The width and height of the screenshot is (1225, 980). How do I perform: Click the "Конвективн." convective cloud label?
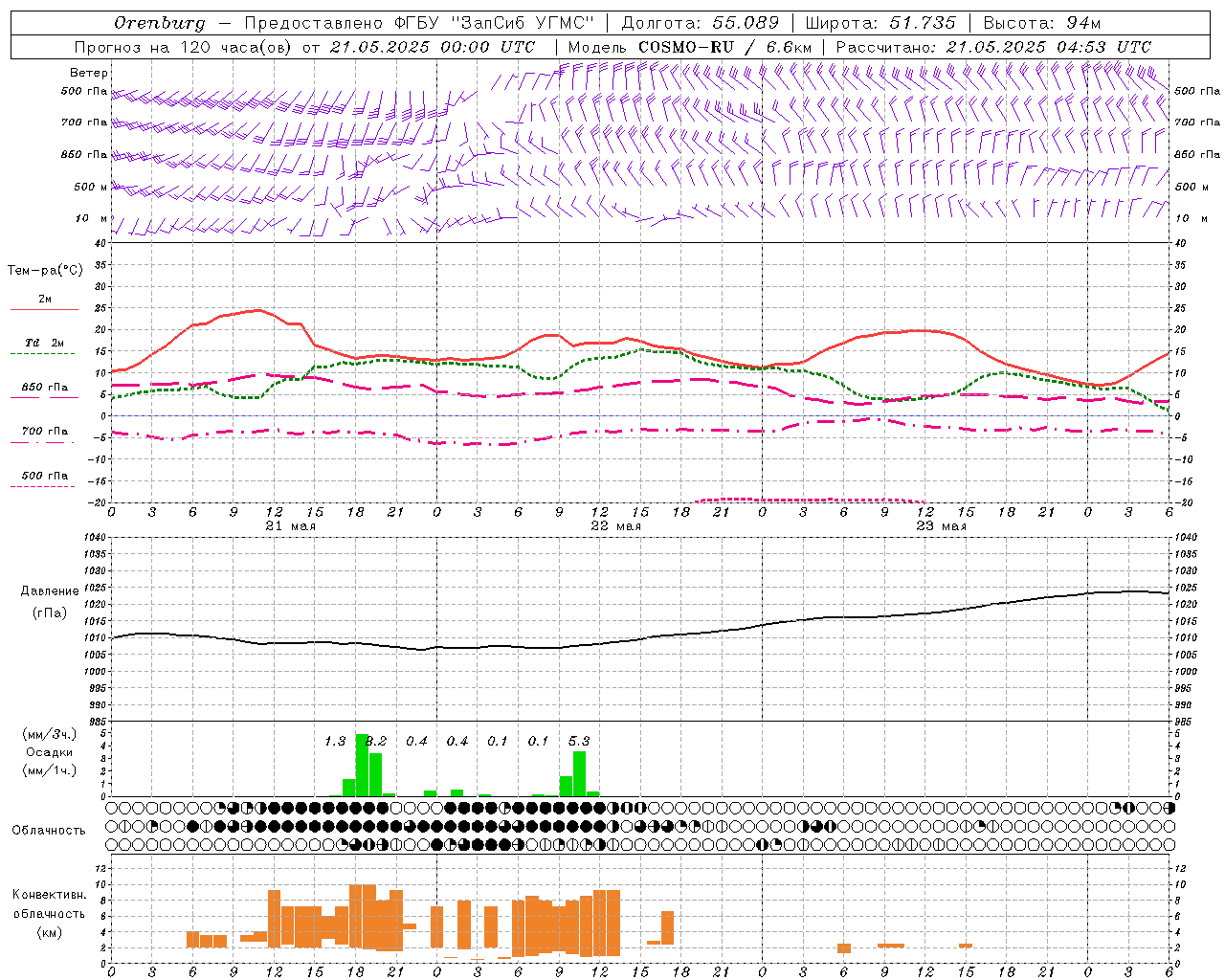pos(49,895)
